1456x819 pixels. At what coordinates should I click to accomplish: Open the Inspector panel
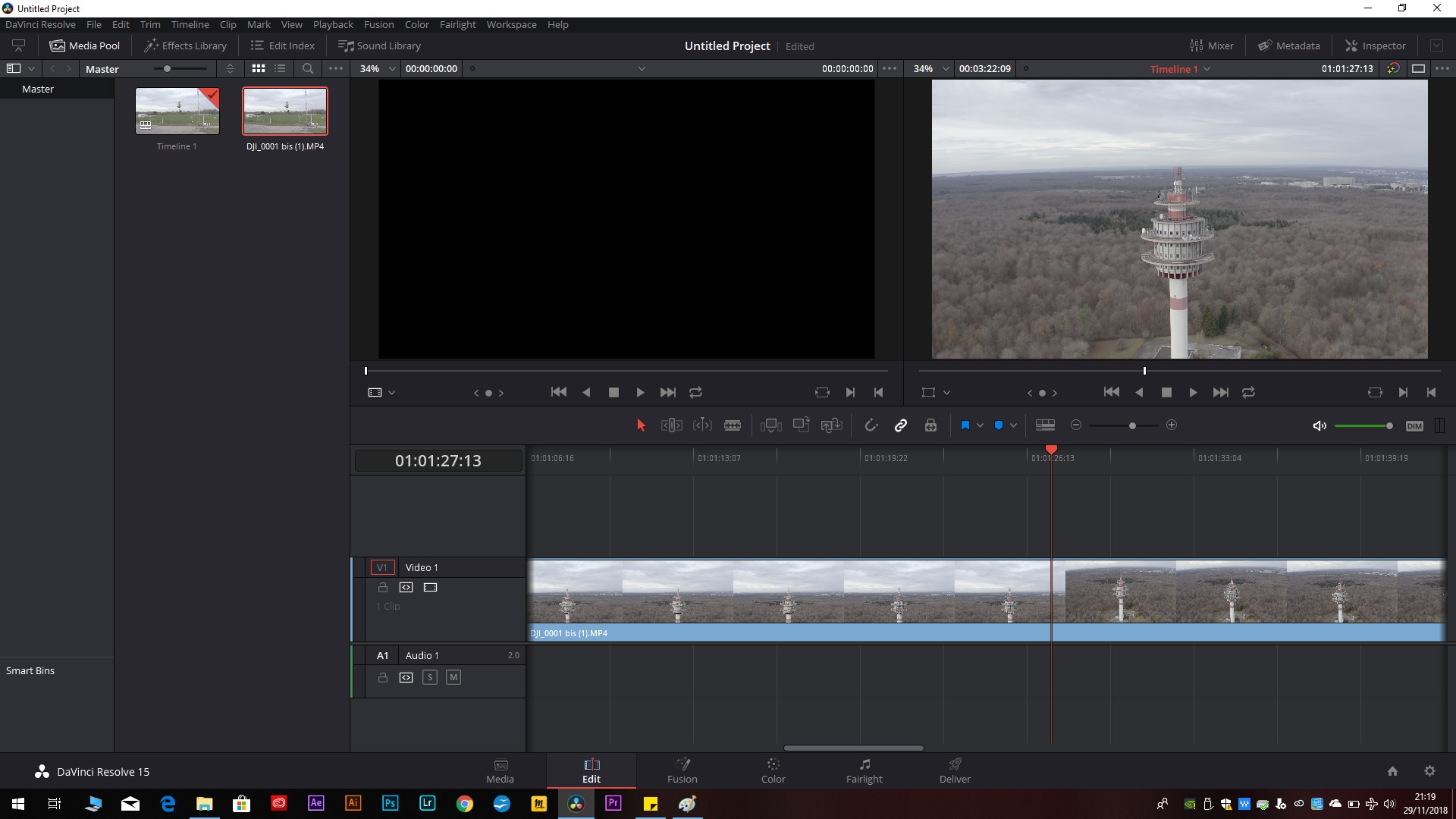[1375, 45]
